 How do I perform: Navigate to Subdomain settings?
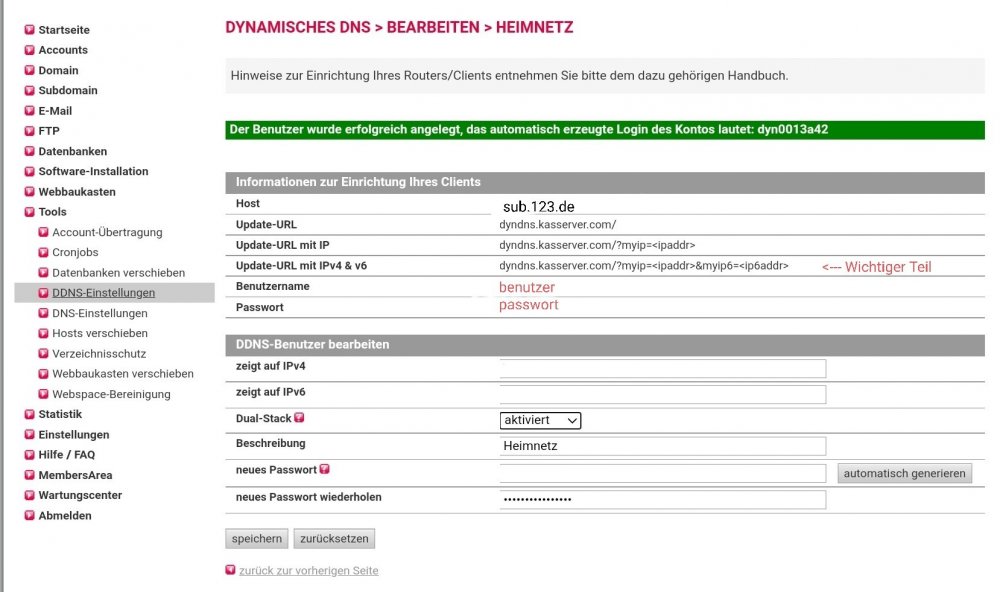(68, 91)
